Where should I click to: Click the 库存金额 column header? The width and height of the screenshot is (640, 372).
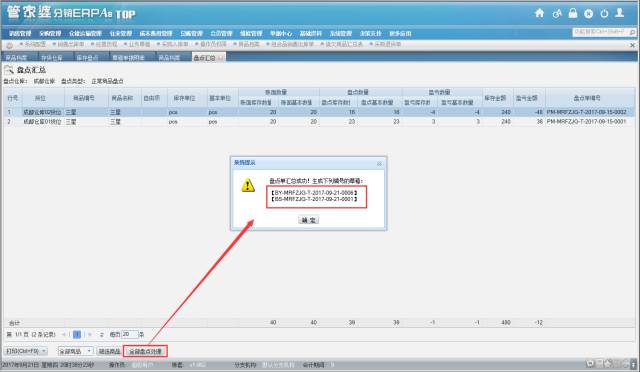point(495,98)
